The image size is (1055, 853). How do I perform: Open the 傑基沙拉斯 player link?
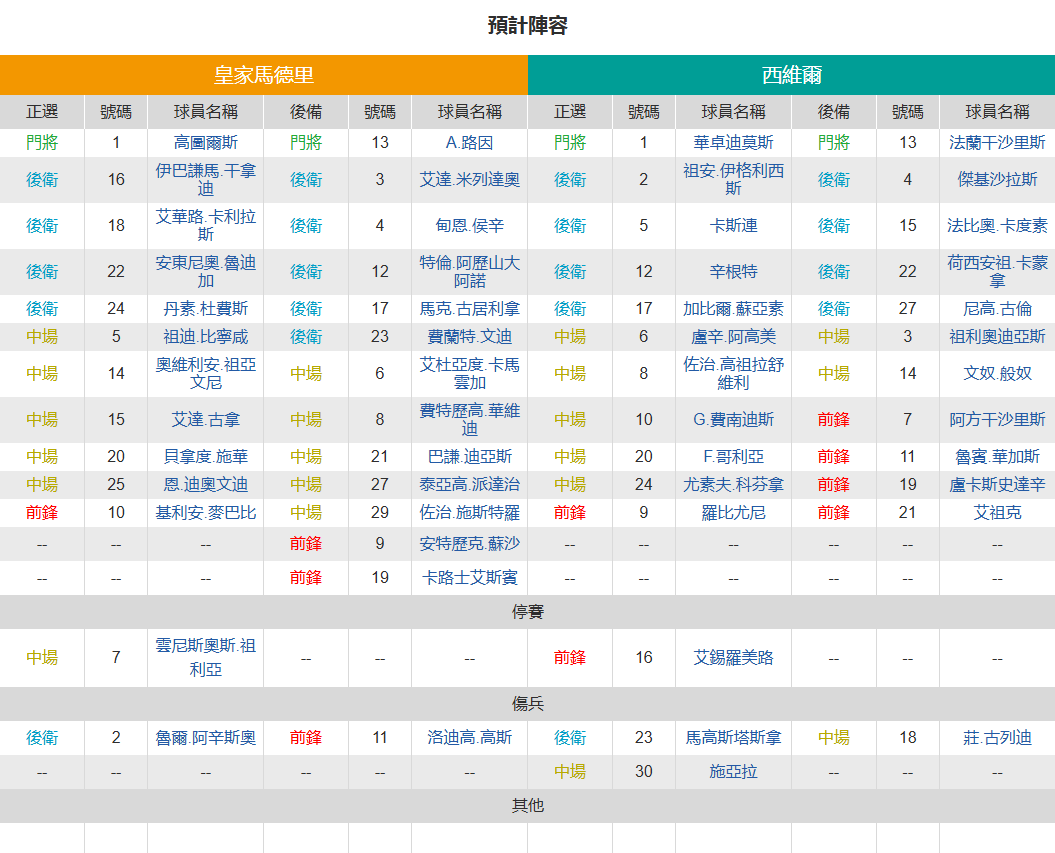(997, 180)
